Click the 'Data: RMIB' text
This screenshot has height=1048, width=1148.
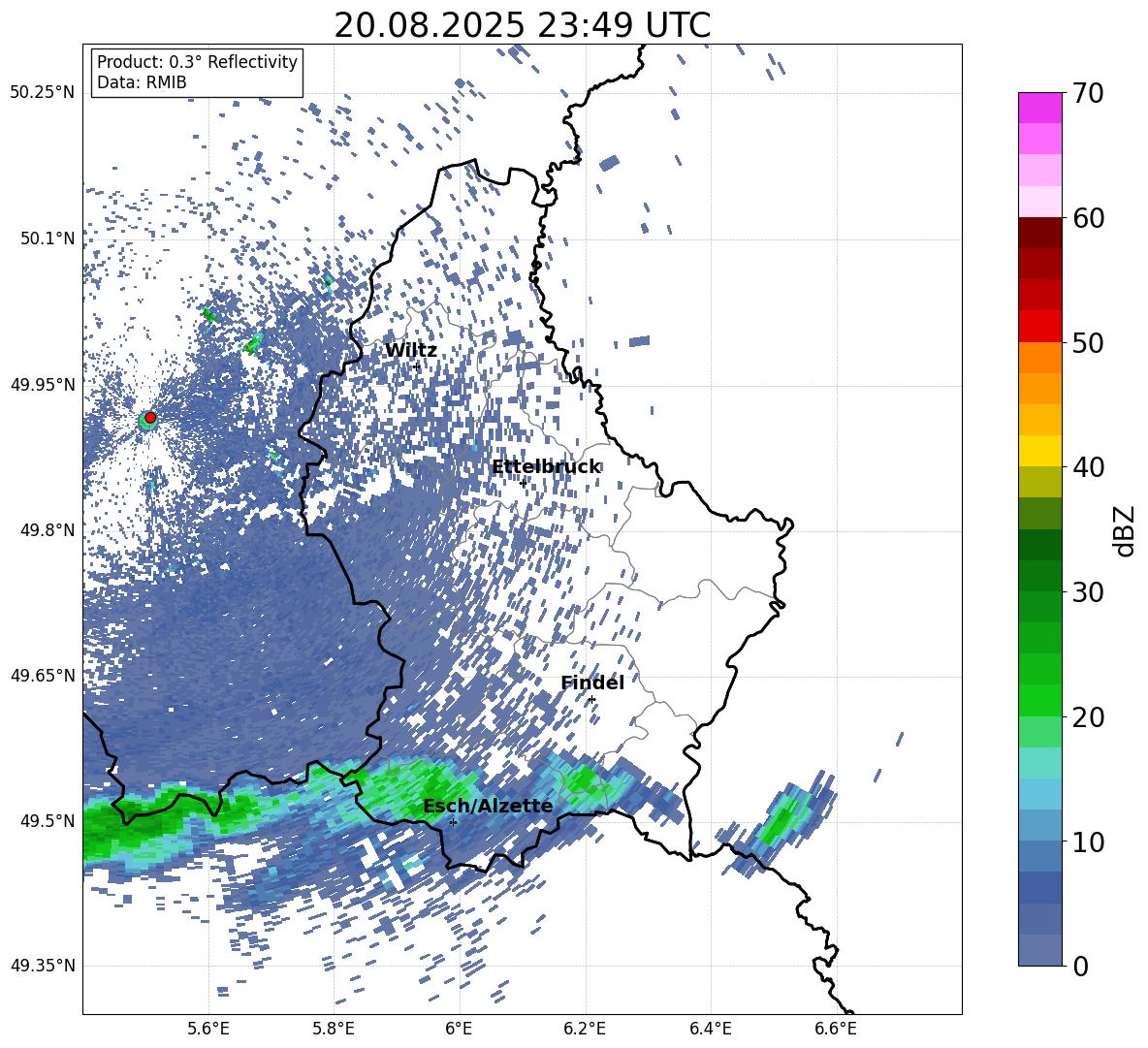coord(142,82)
